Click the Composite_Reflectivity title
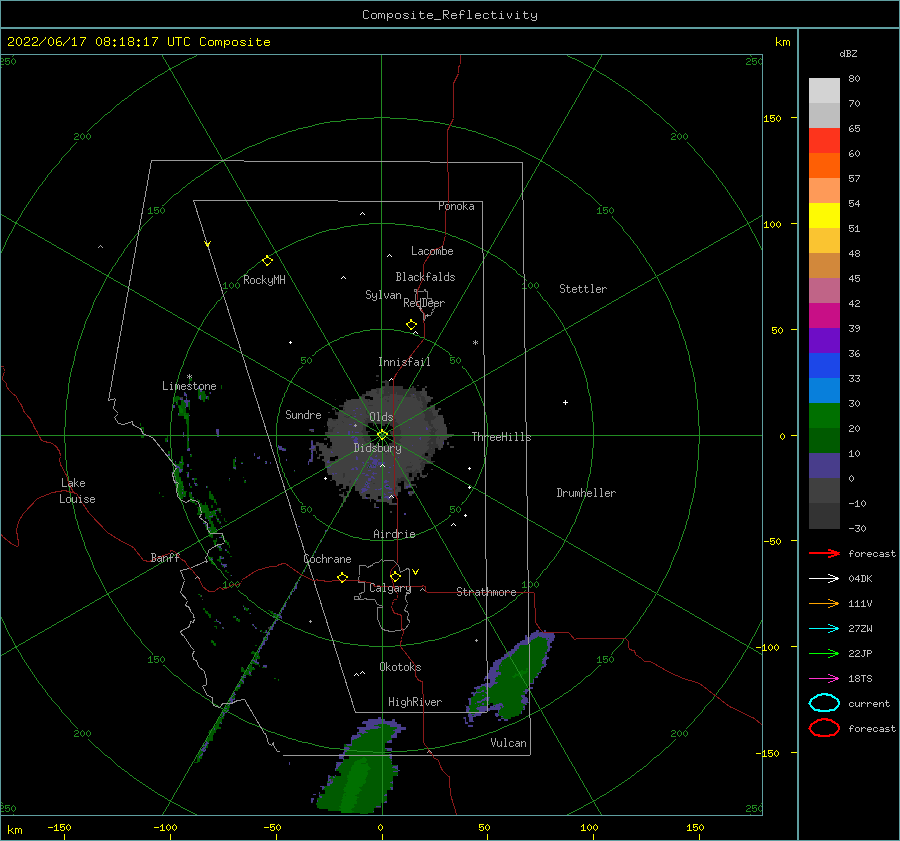Viewport: 900px width, 841px height. pos(450,15)
